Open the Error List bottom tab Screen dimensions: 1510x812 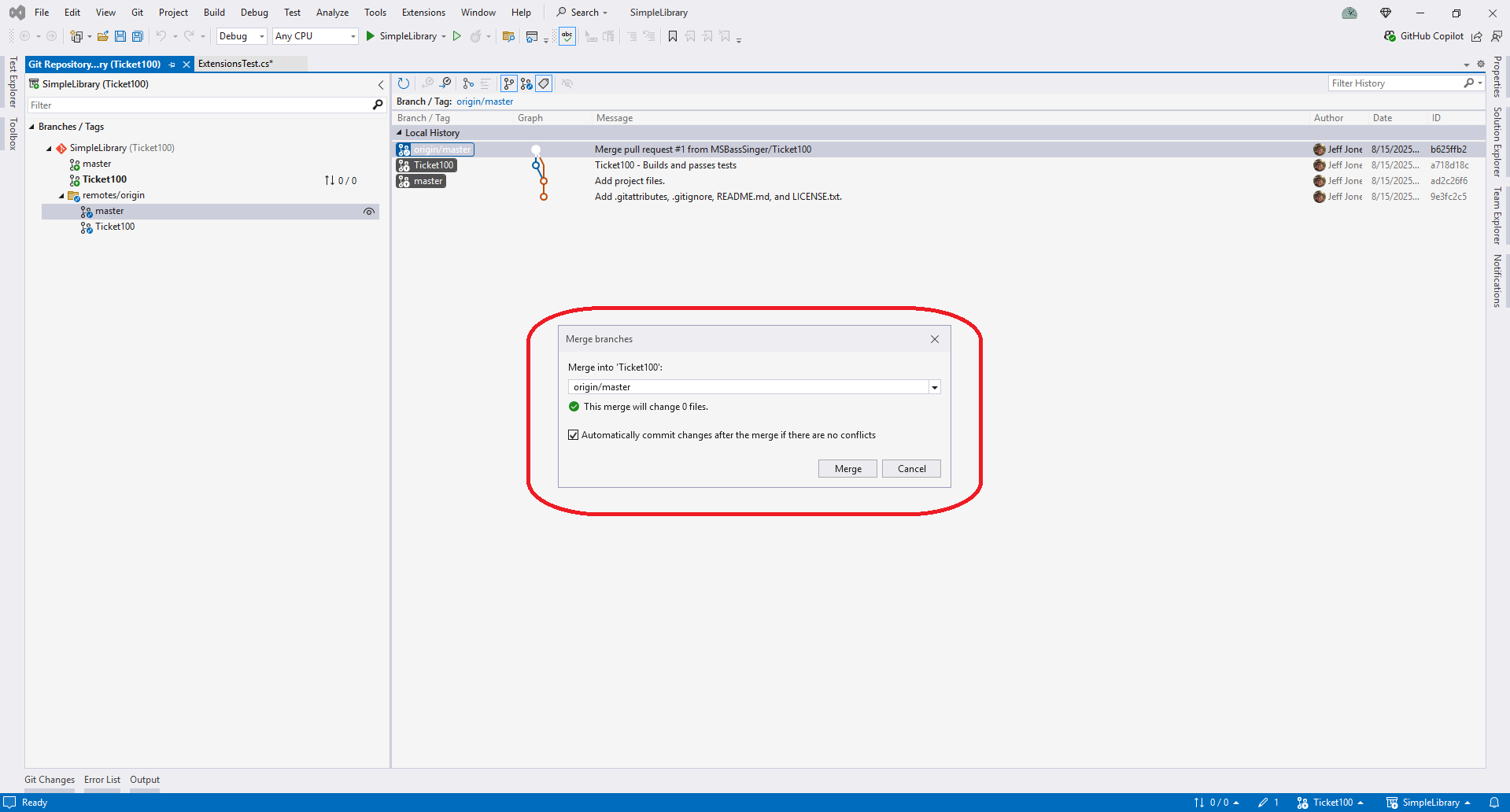pos(102,780)
